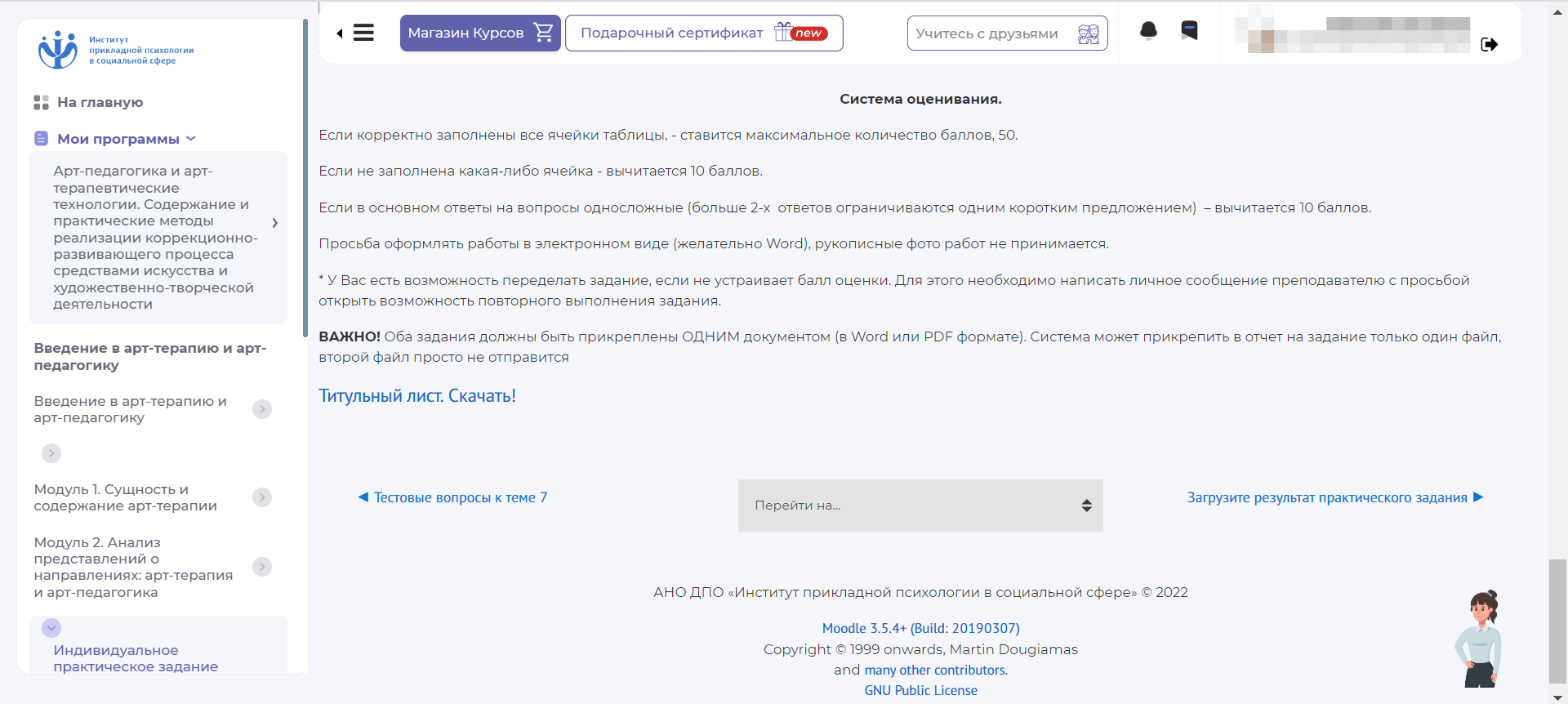Click the institute logo
The image size is (1568, 704).
click(x=115, y=50)
